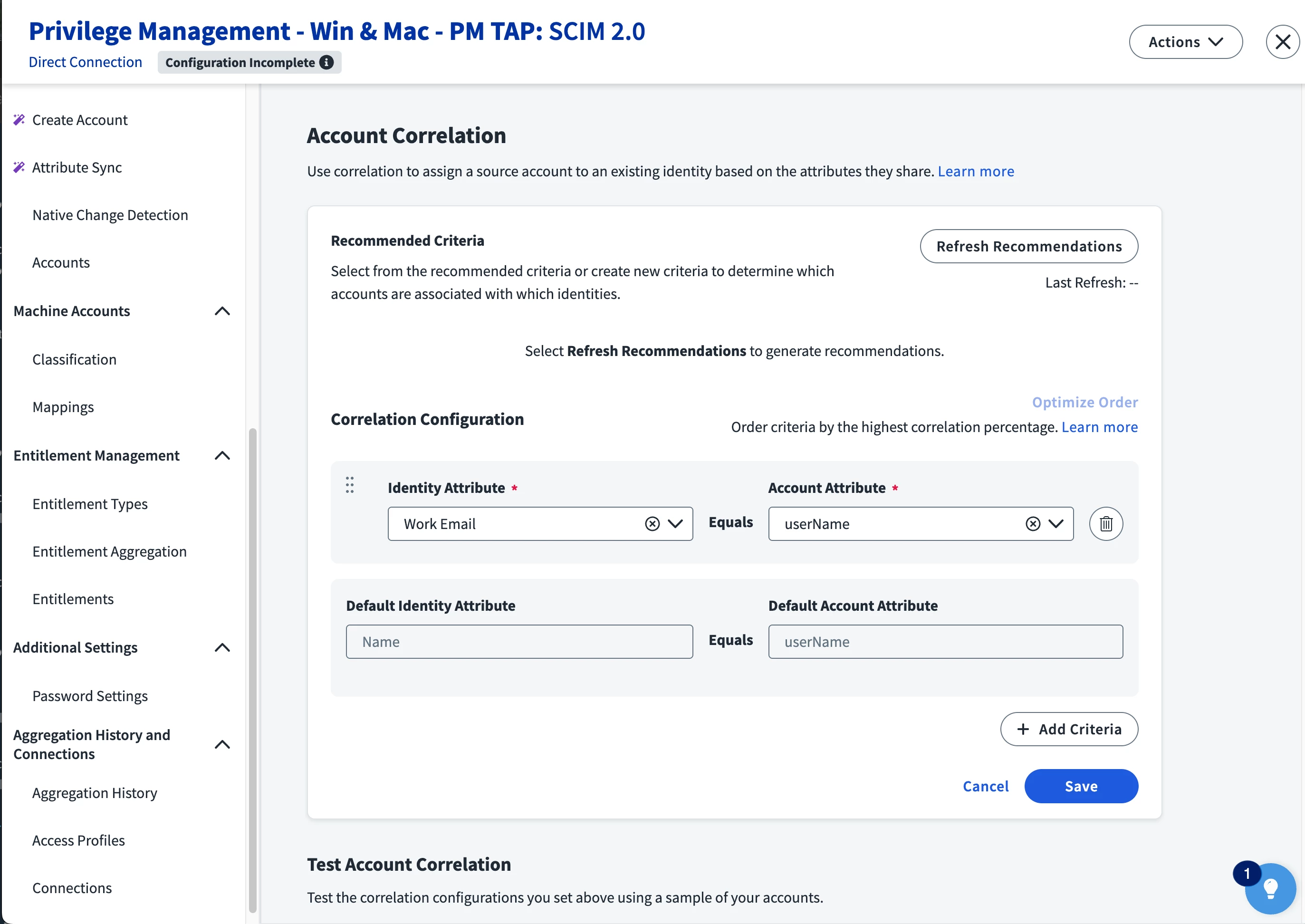This screenshot has height=924, width=1305.
Task: Collapse the Entitlement Management section
Action: point(222,456)
